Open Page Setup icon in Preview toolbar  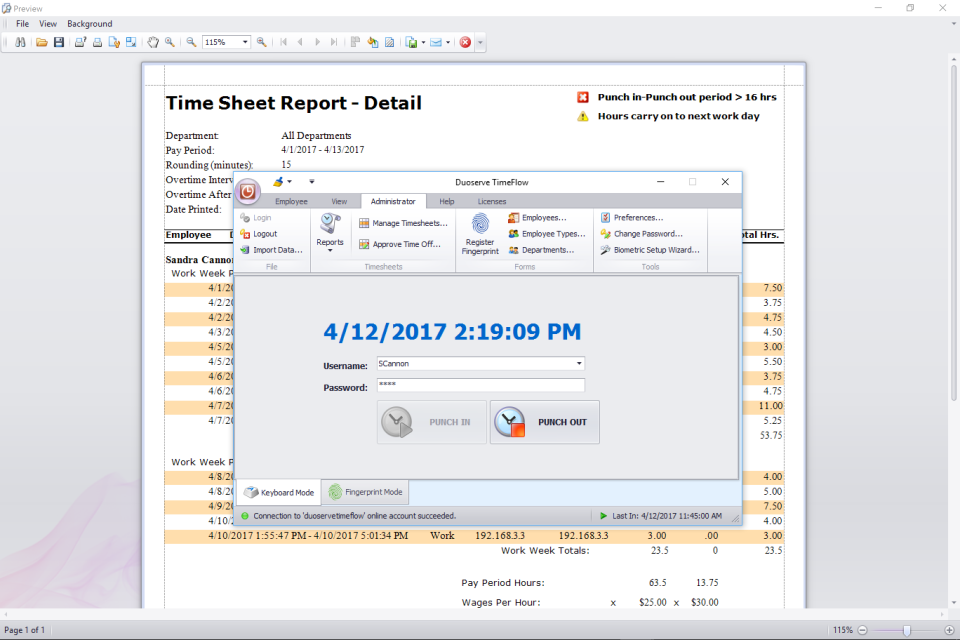coord(114,42)
